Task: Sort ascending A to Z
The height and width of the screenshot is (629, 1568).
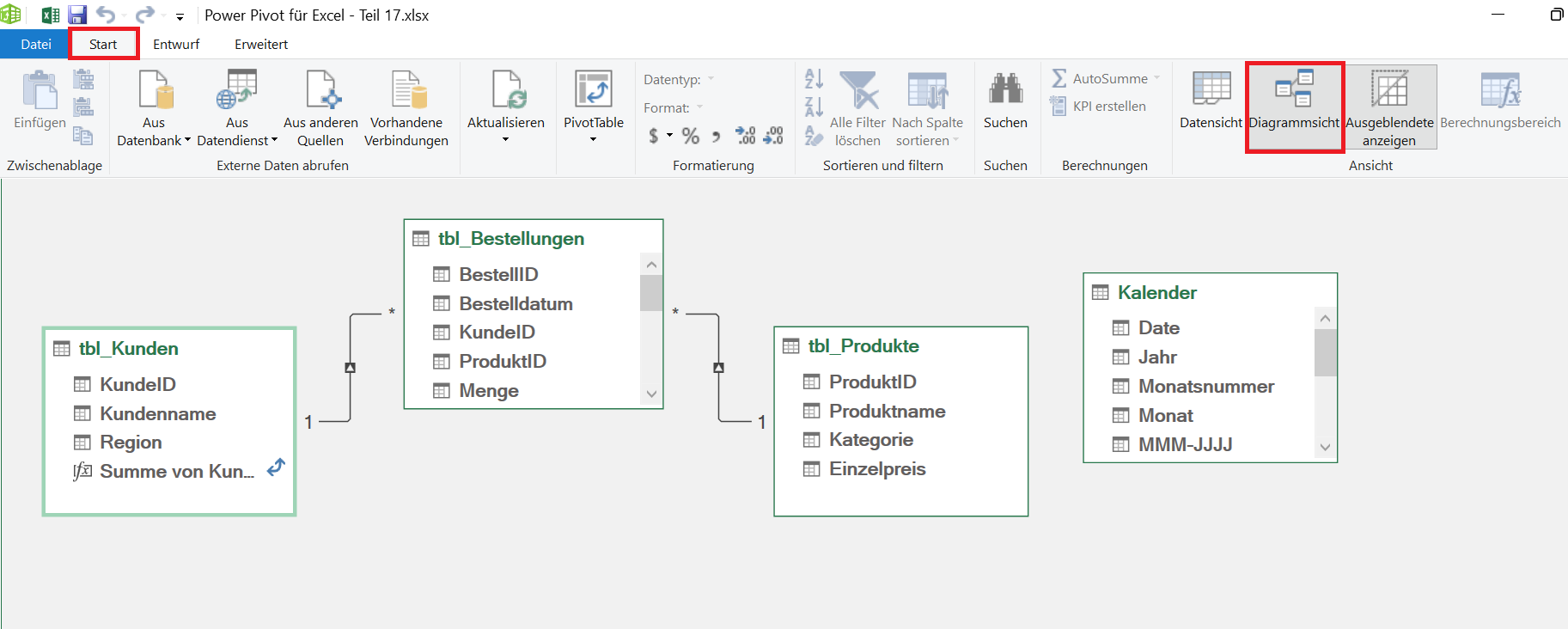Action: (814, 79)
